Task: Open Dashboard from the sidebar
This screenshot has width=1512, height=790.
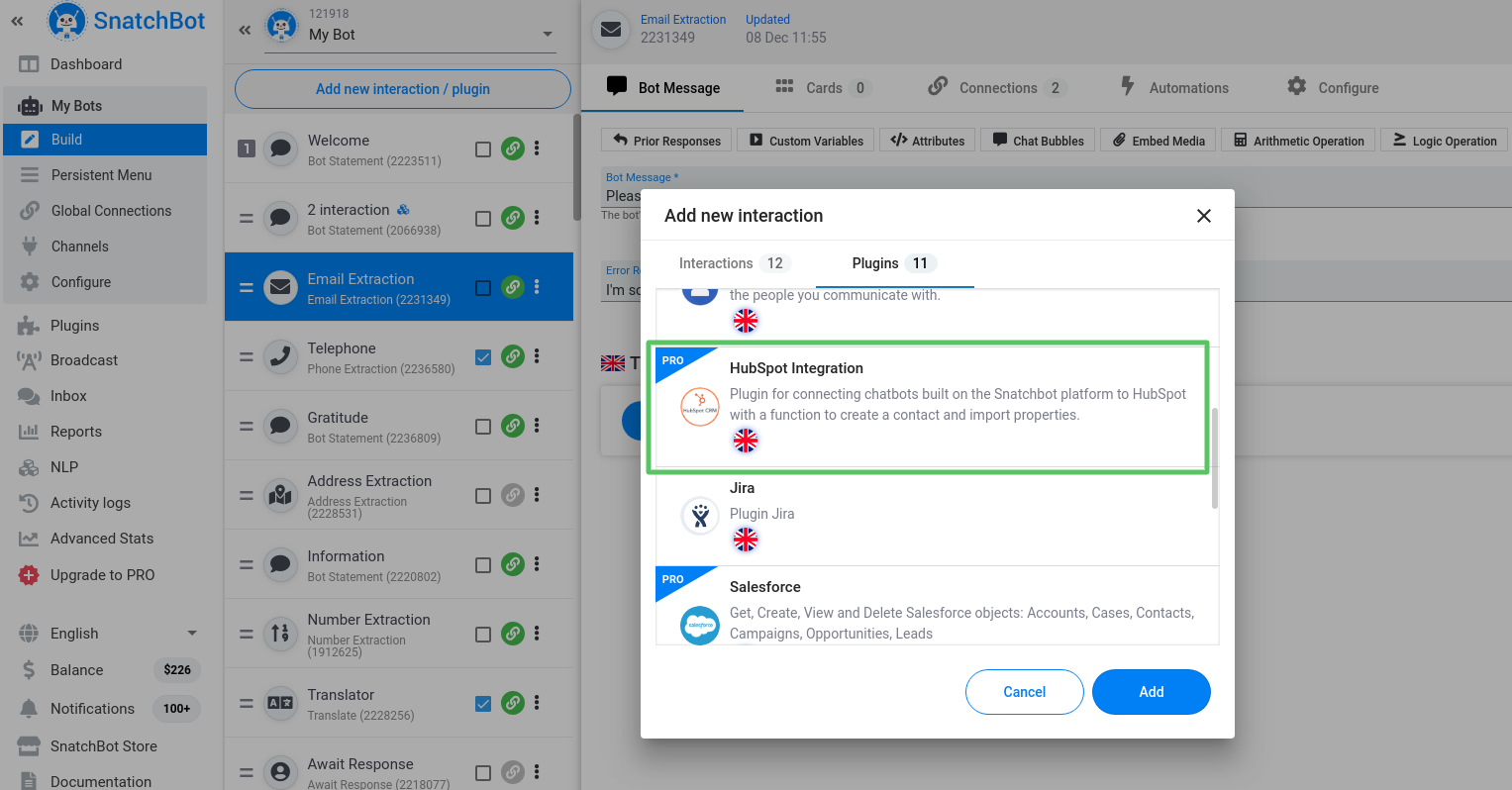Action: (x=86, y=64)
